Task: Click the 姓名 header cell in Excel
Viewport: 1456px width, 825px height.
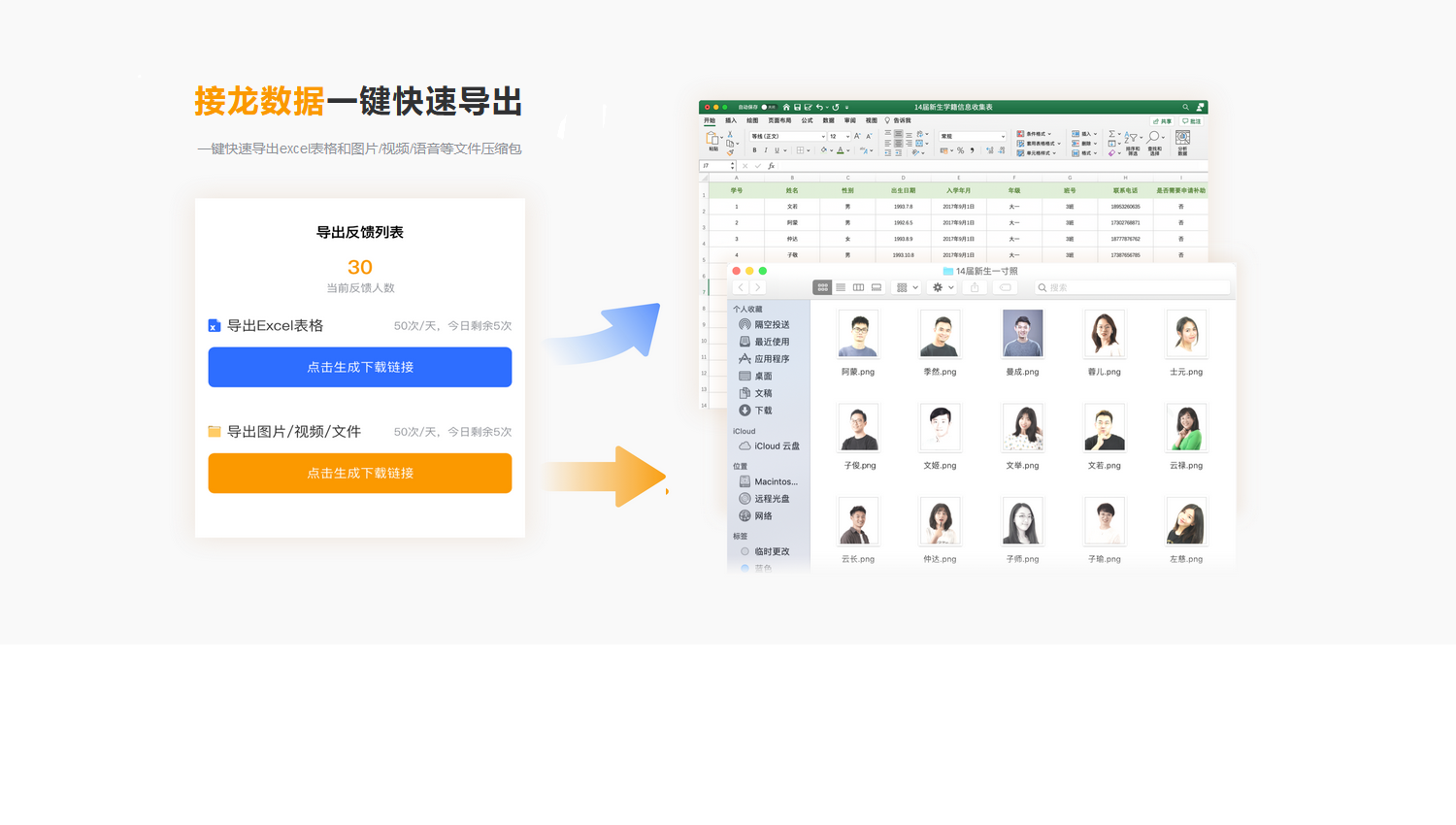Action: tap(792, 190)
